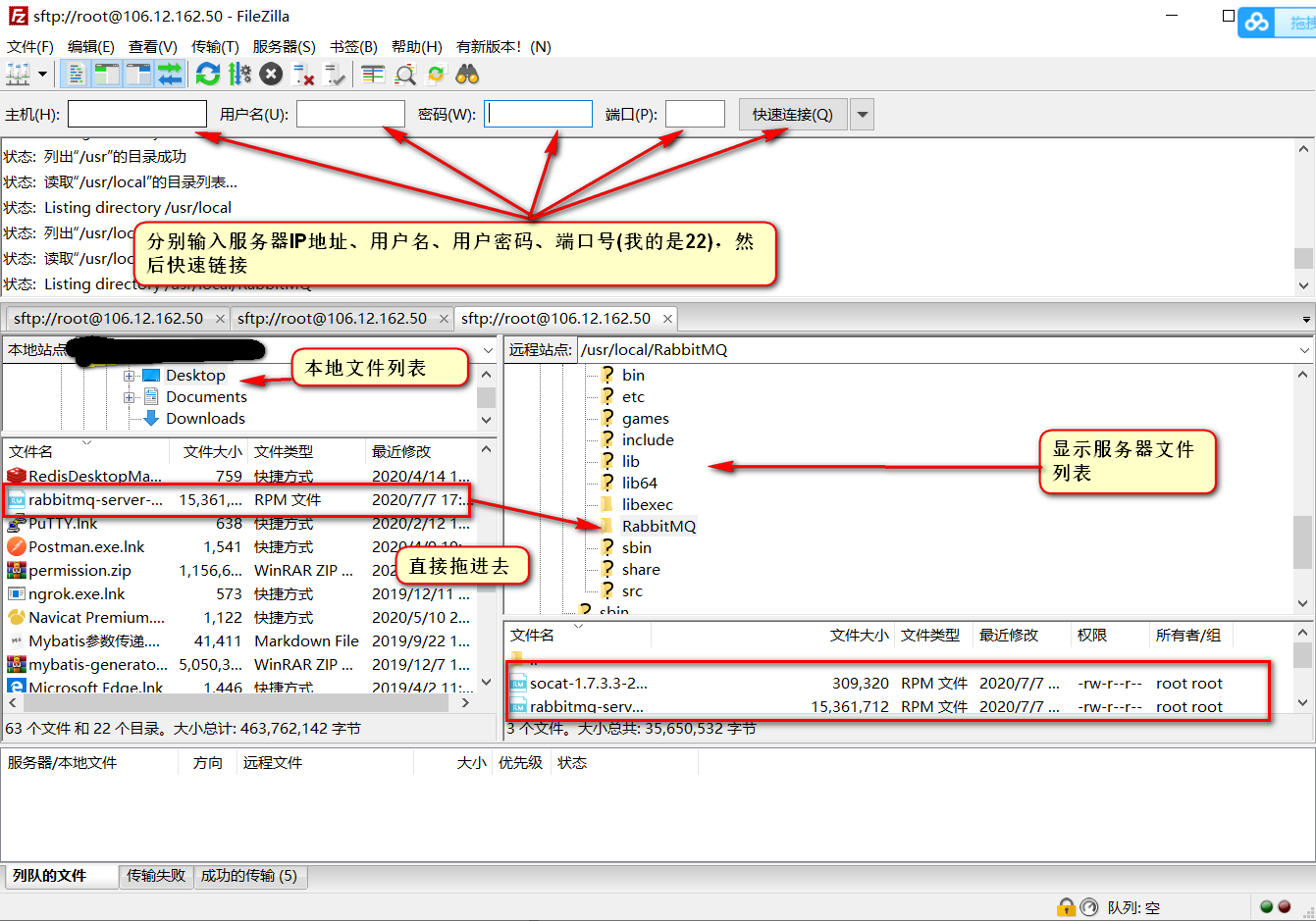Focus the 用户名(U) username input field
This screenshot has width=1316, height=921.
[351, 114]
